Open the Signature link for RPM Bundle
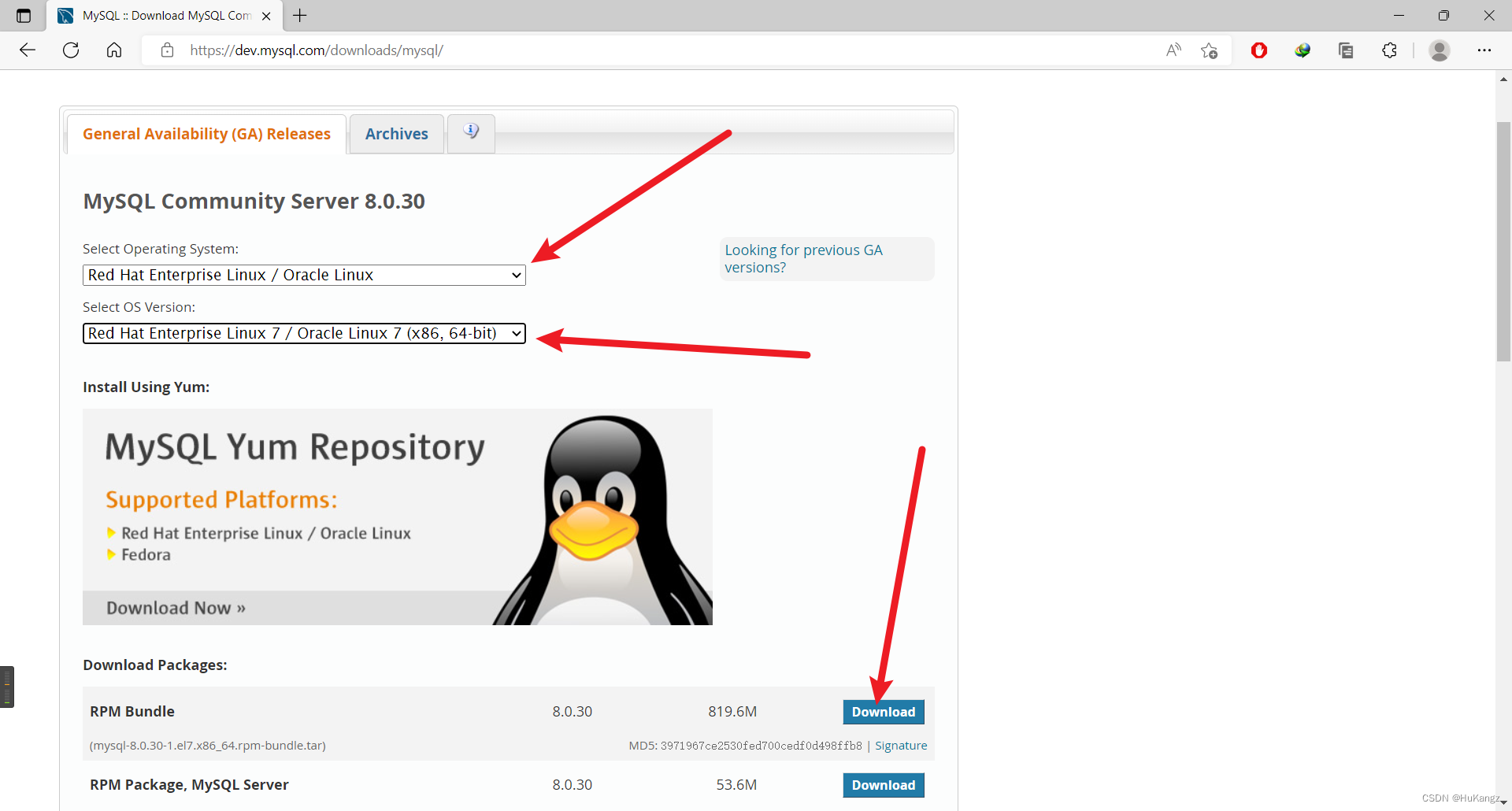The width and height of the screenshot is (1512, 811). pos(901,746)
